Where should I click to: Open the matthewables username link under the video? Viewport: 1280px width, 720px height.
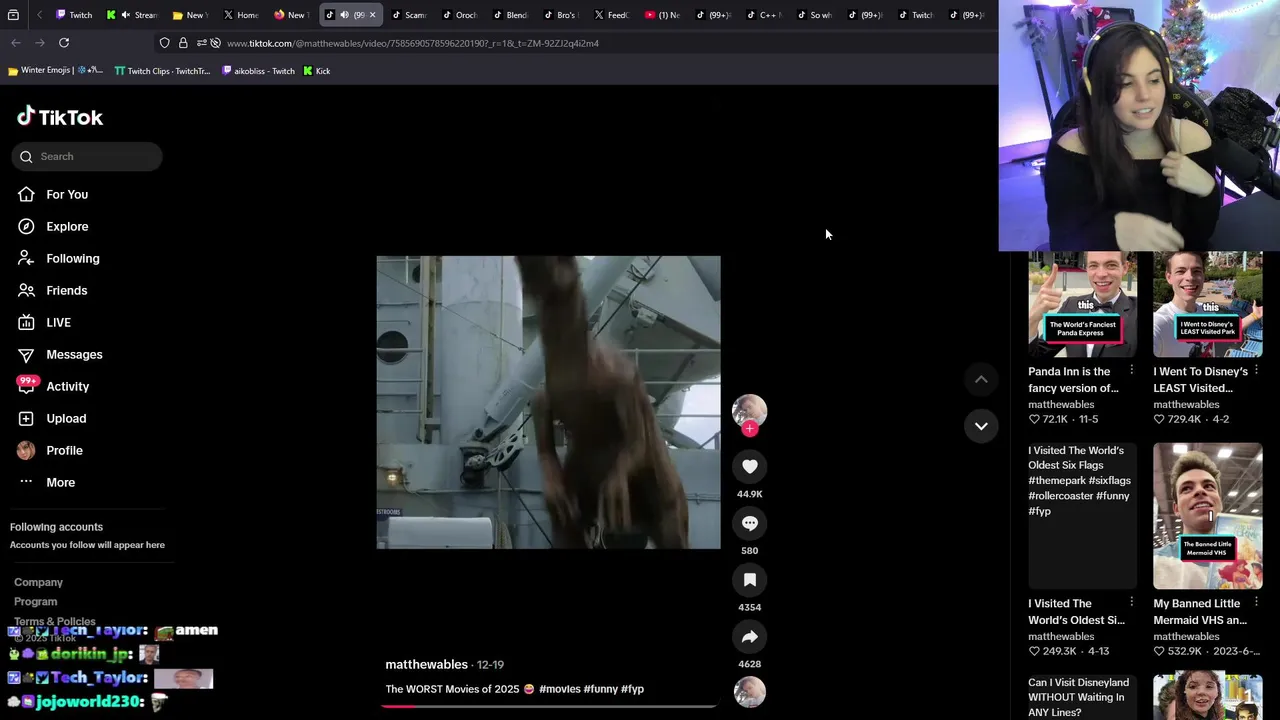pyautogui.click(x=427, y=664)
